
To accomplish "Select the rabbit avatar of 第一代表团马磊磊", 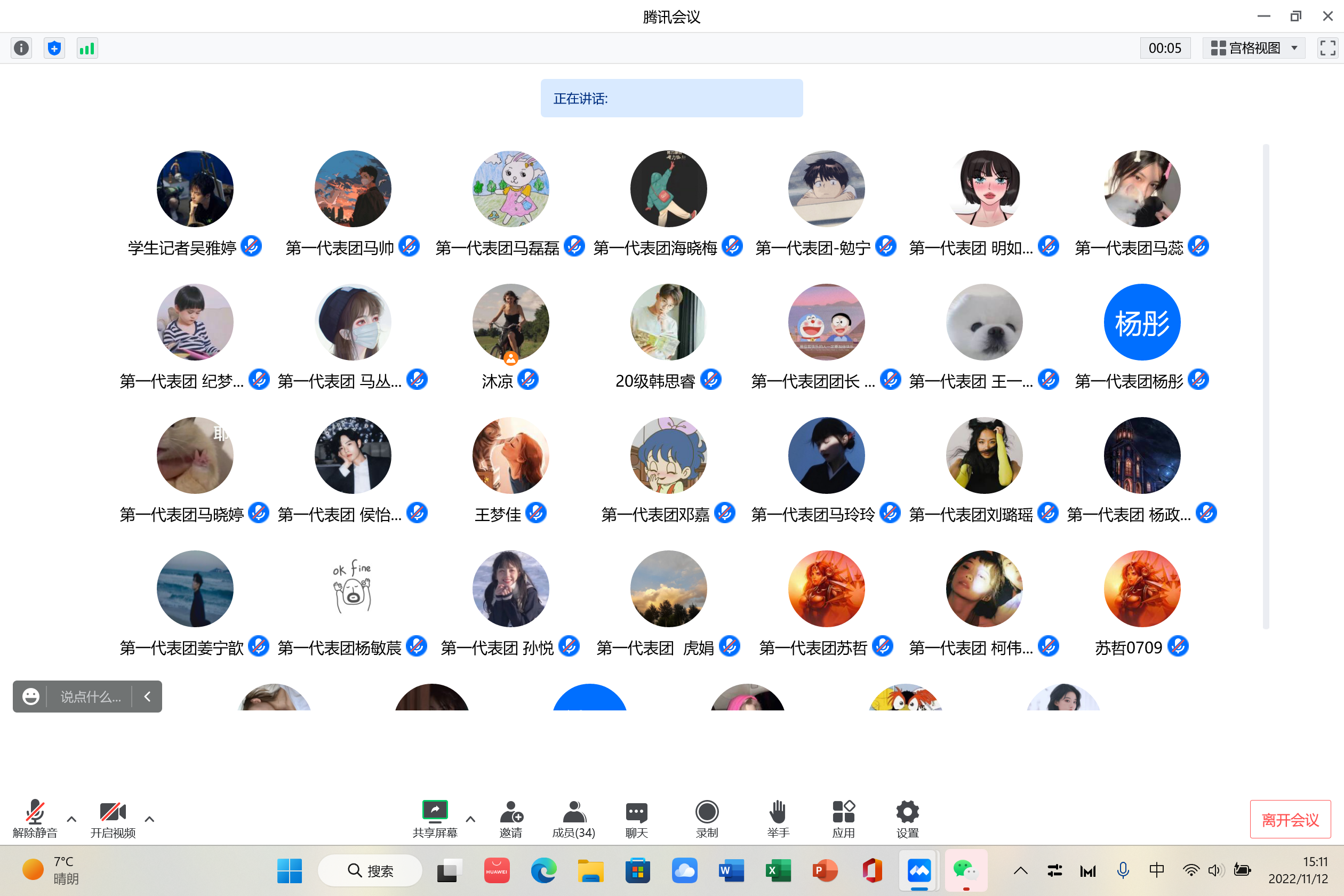I will pos(511,189).
